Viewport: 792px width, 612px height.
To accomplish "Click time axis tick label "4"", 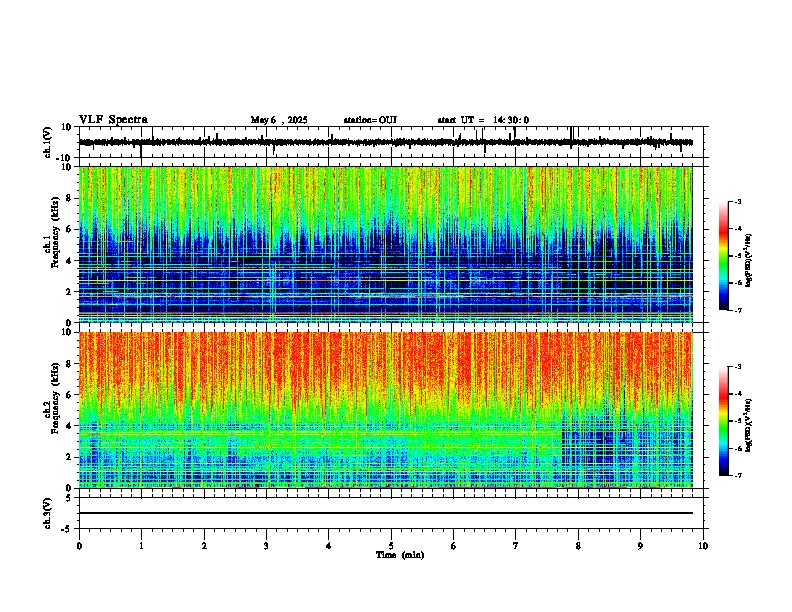I will (329, 546).
